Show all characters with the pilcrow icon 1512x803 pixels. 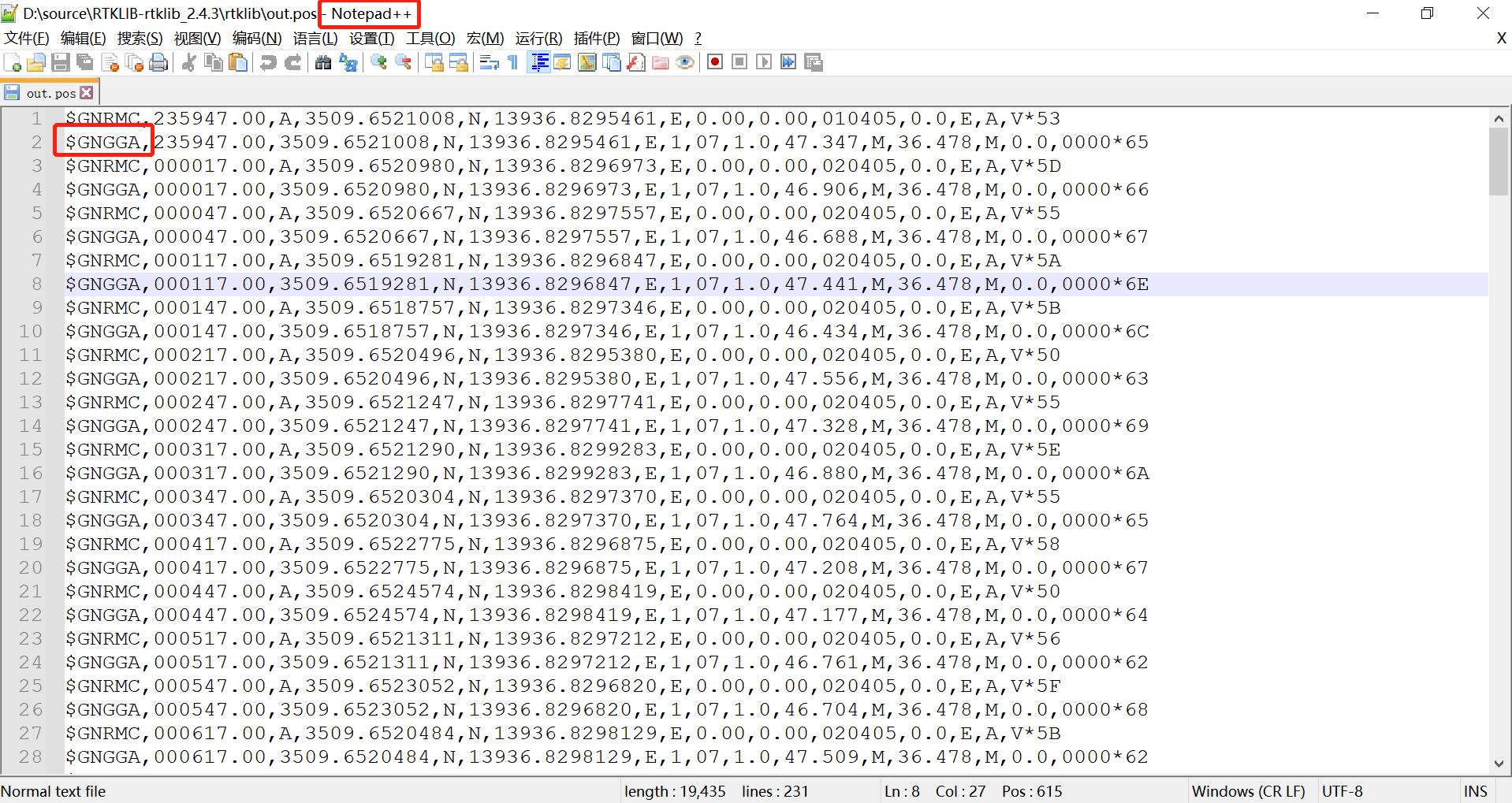click(x=512, y=62)
